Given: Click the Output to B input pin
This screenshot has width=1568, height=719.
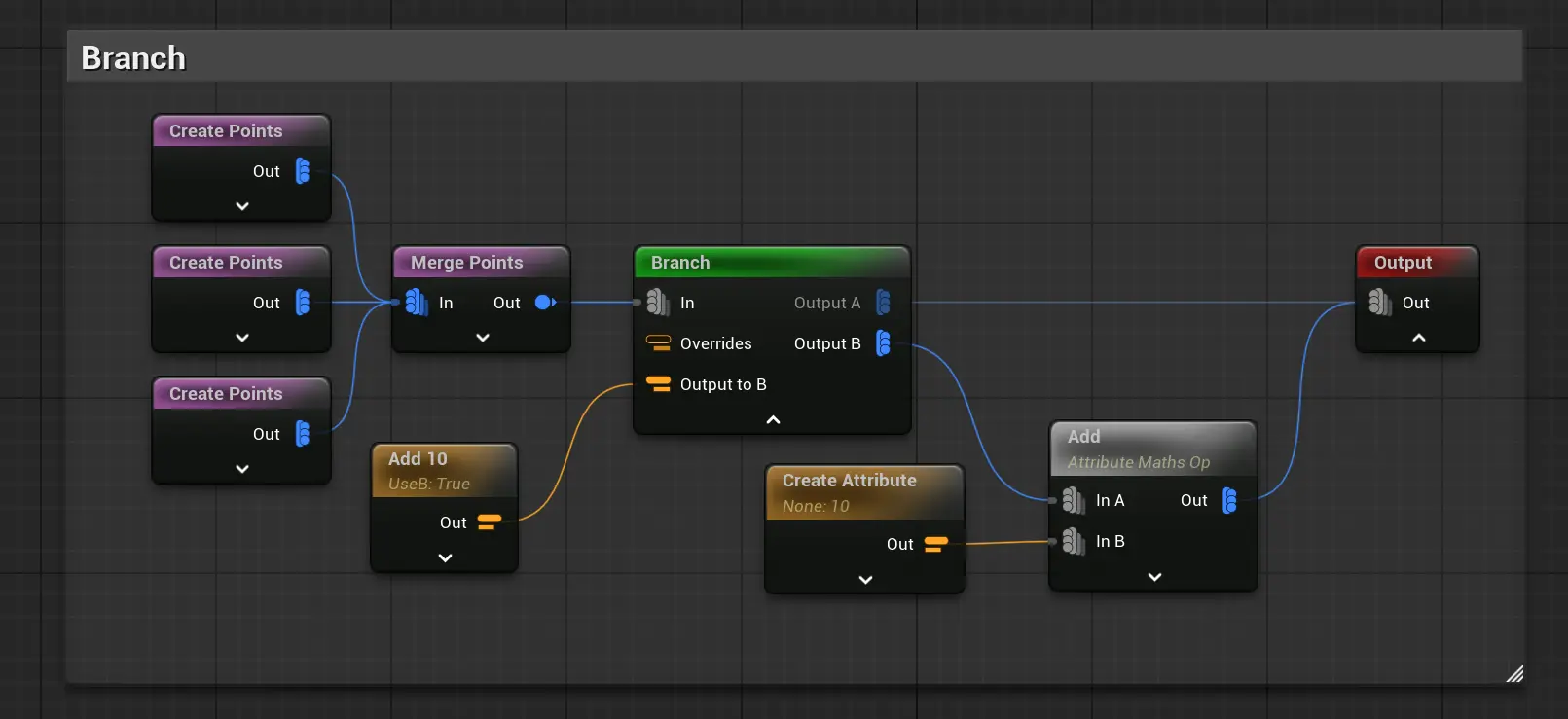Looking at the screenshot, I should (659, 384).
